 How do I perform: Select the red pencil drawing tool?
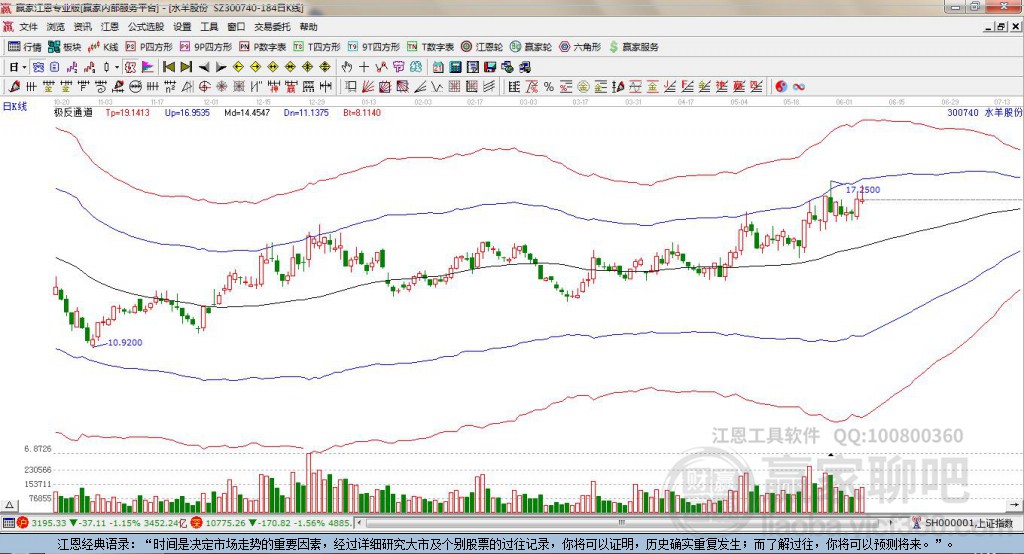click(14, 86)
